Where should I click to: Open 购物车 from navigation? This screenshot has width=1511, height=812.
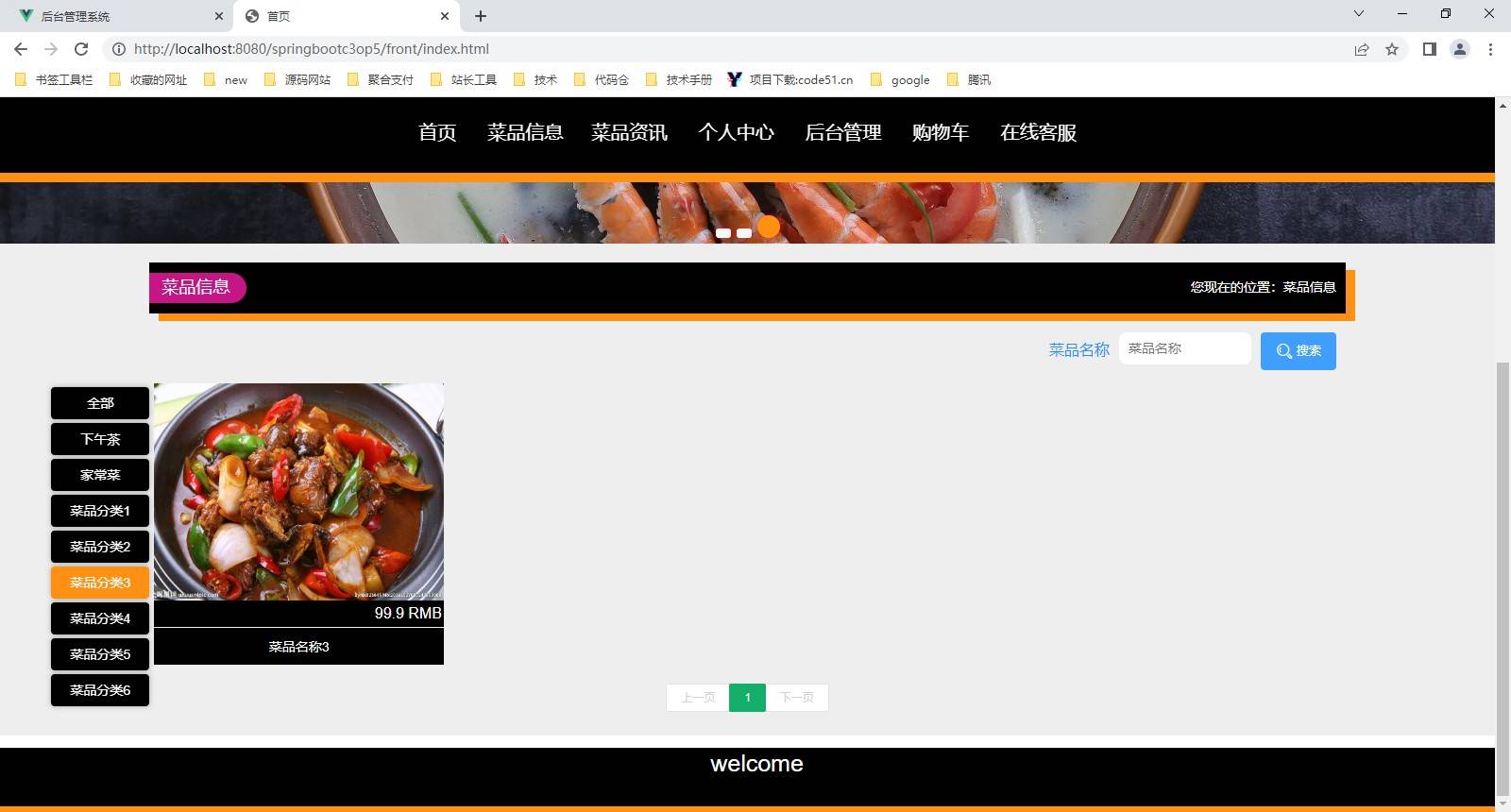pos(941,133)
